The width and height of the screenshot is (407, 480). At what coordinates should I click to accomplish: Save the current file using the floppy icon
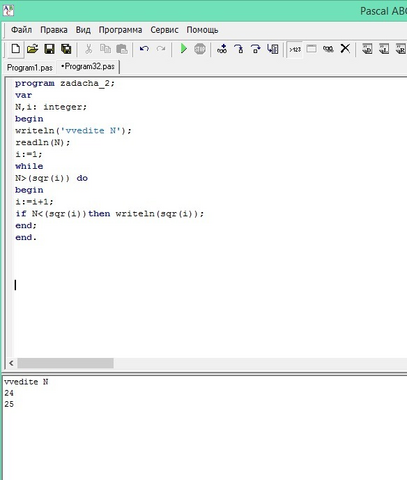tap(49, 49)
